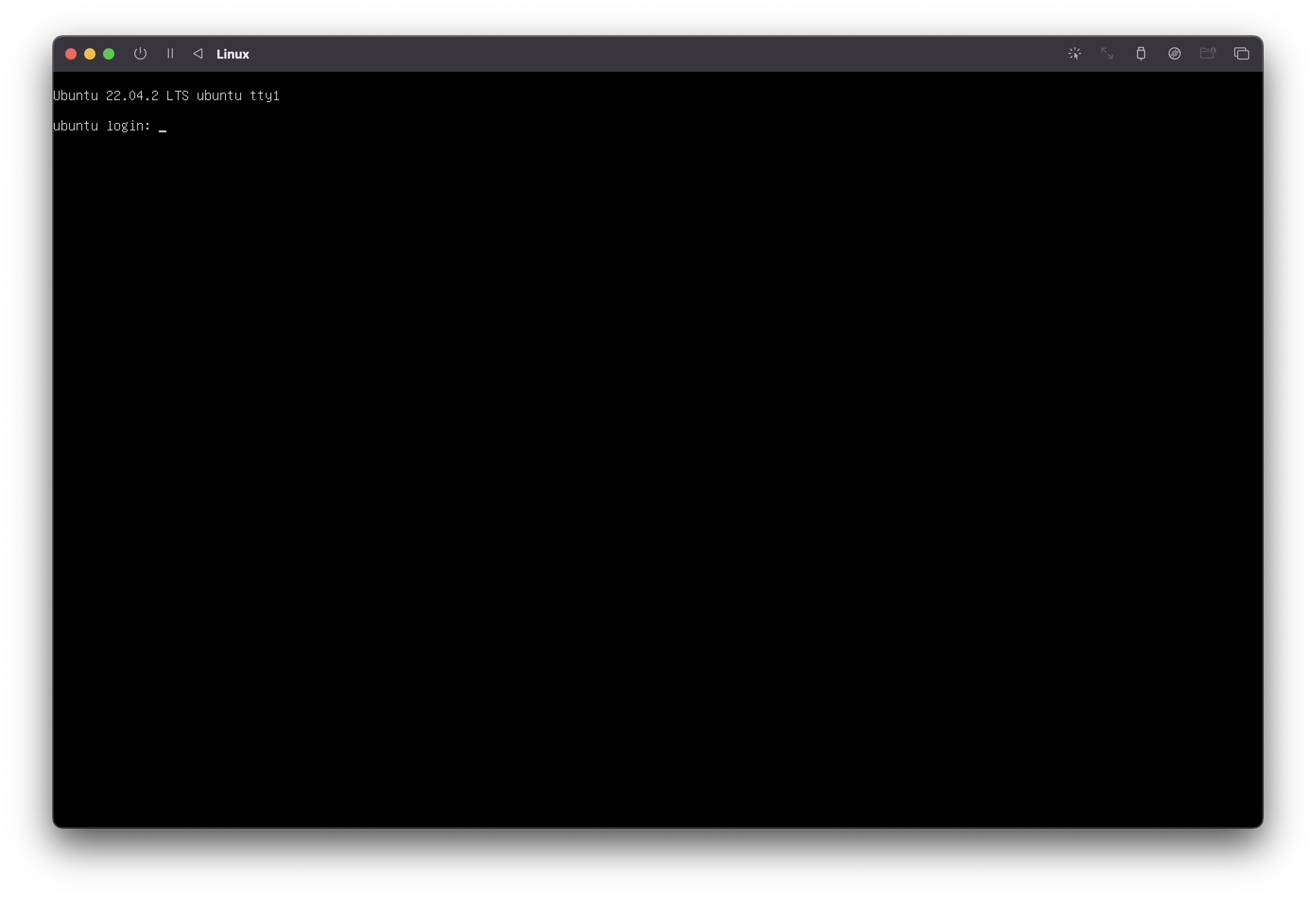Click the power button to shut down VM
1316x898 pixels.
click(x=140, y=54)
